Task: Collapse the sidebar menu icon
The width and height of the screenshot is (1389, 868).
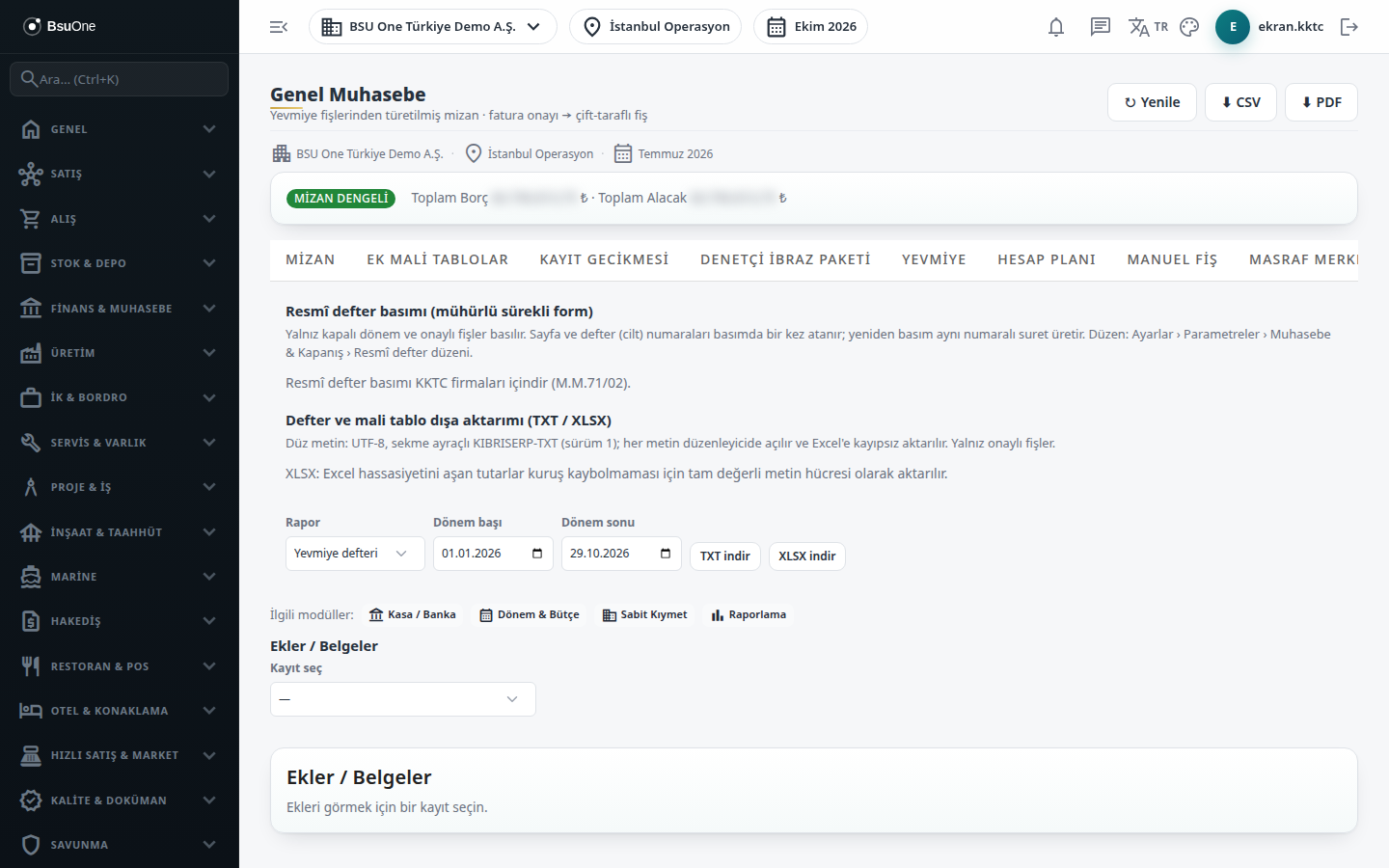Action: [279, 27]
